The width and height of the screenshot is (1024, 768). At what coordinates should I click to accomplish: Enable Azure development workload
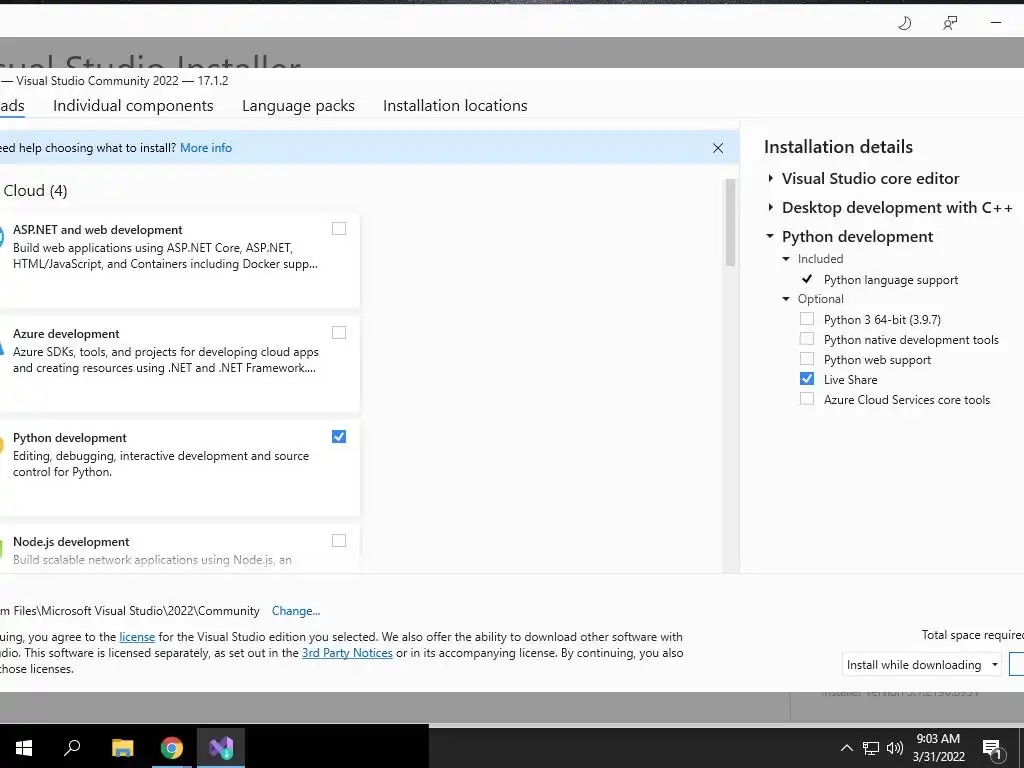[339, 332]
